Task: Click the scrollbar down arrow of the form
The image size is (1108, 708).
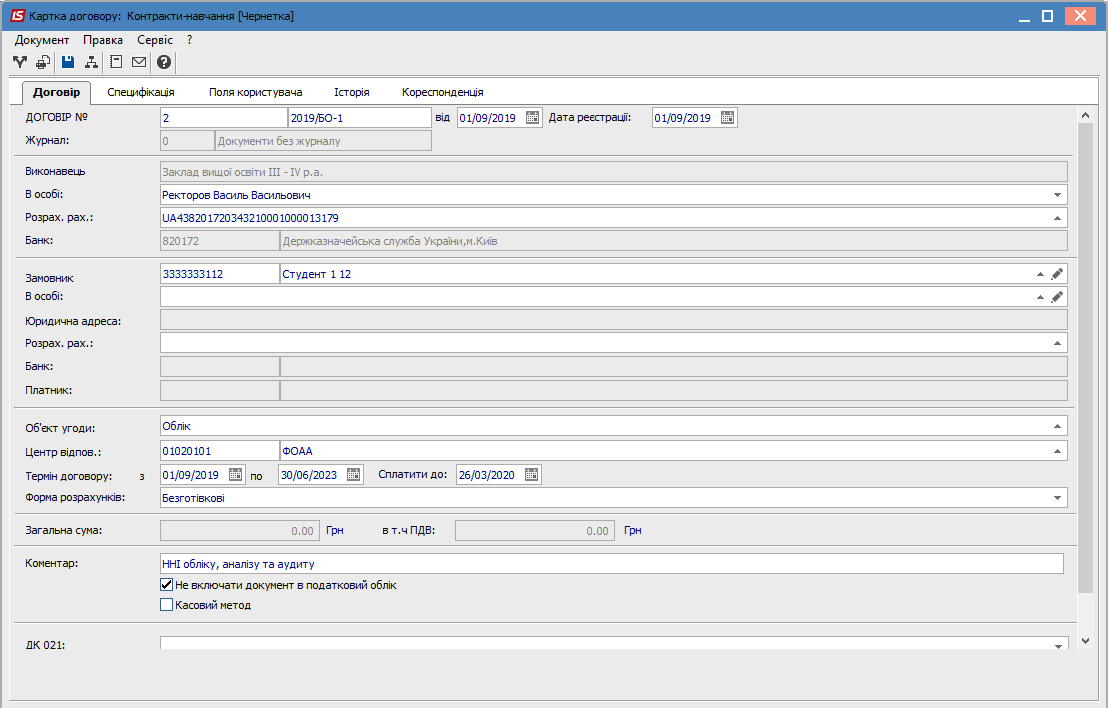Action: [x=1086, y=641]
